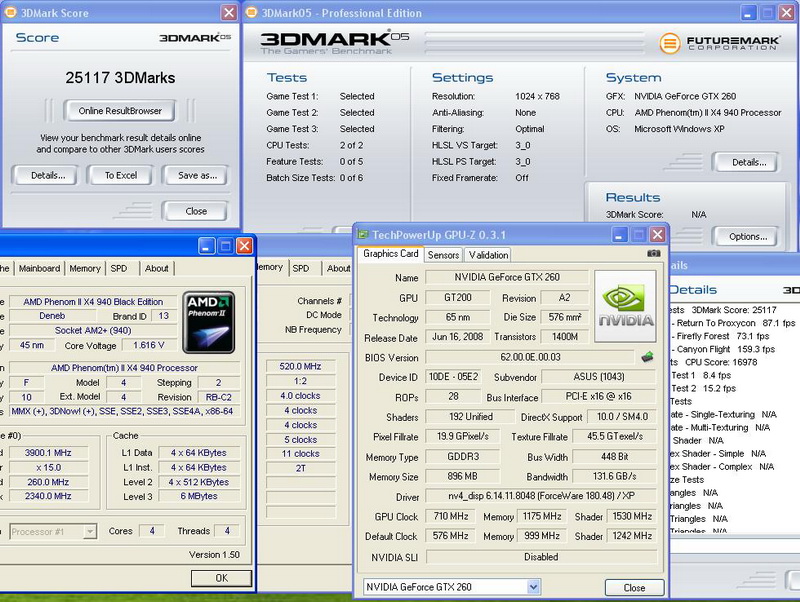Open the Memory tab in CPU-Z
This screenshot has height=602, width=800.
(85, 268)
